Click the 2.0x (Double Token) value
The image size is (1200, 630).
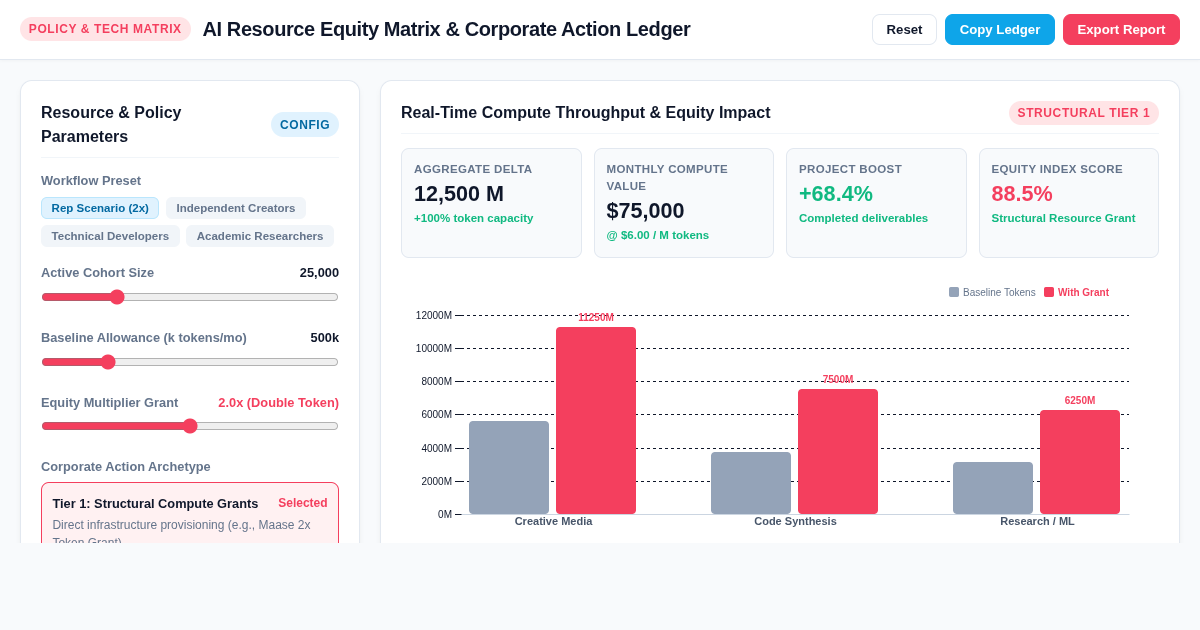click(x=278, y=402)
